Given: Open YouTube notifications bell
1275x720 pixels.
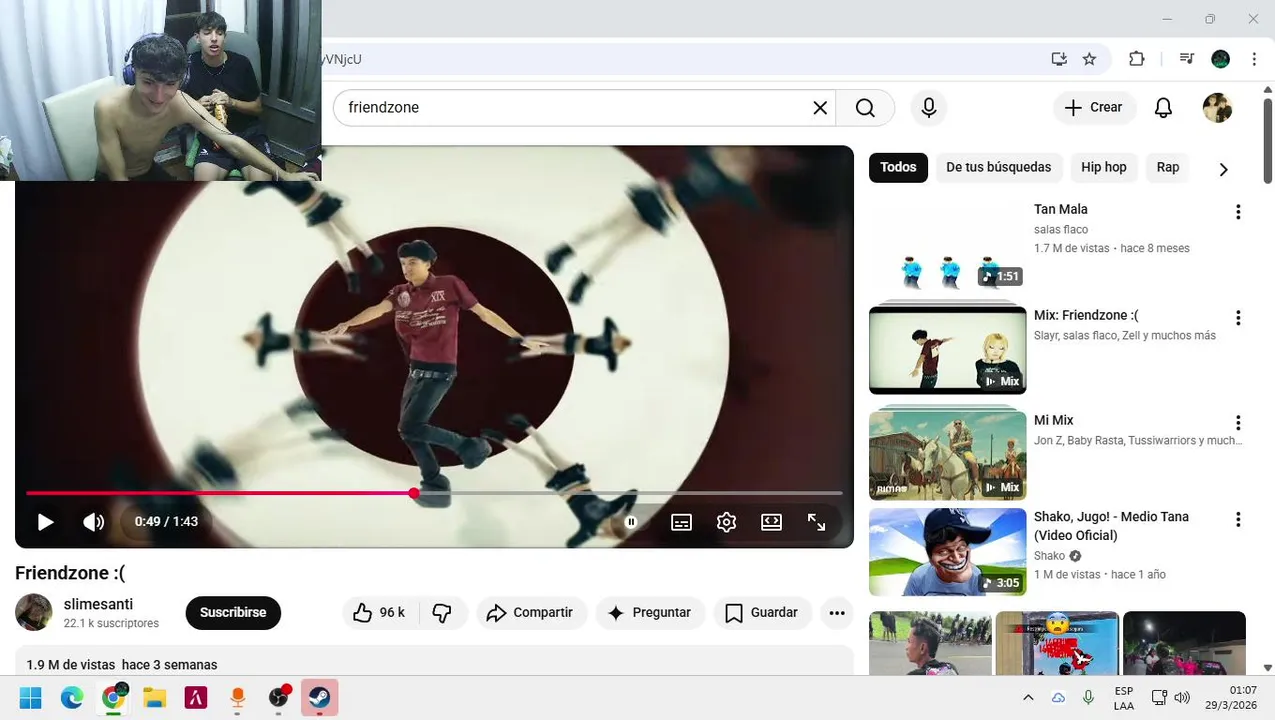Looking at the screenshot, I should coord(1164,108).
